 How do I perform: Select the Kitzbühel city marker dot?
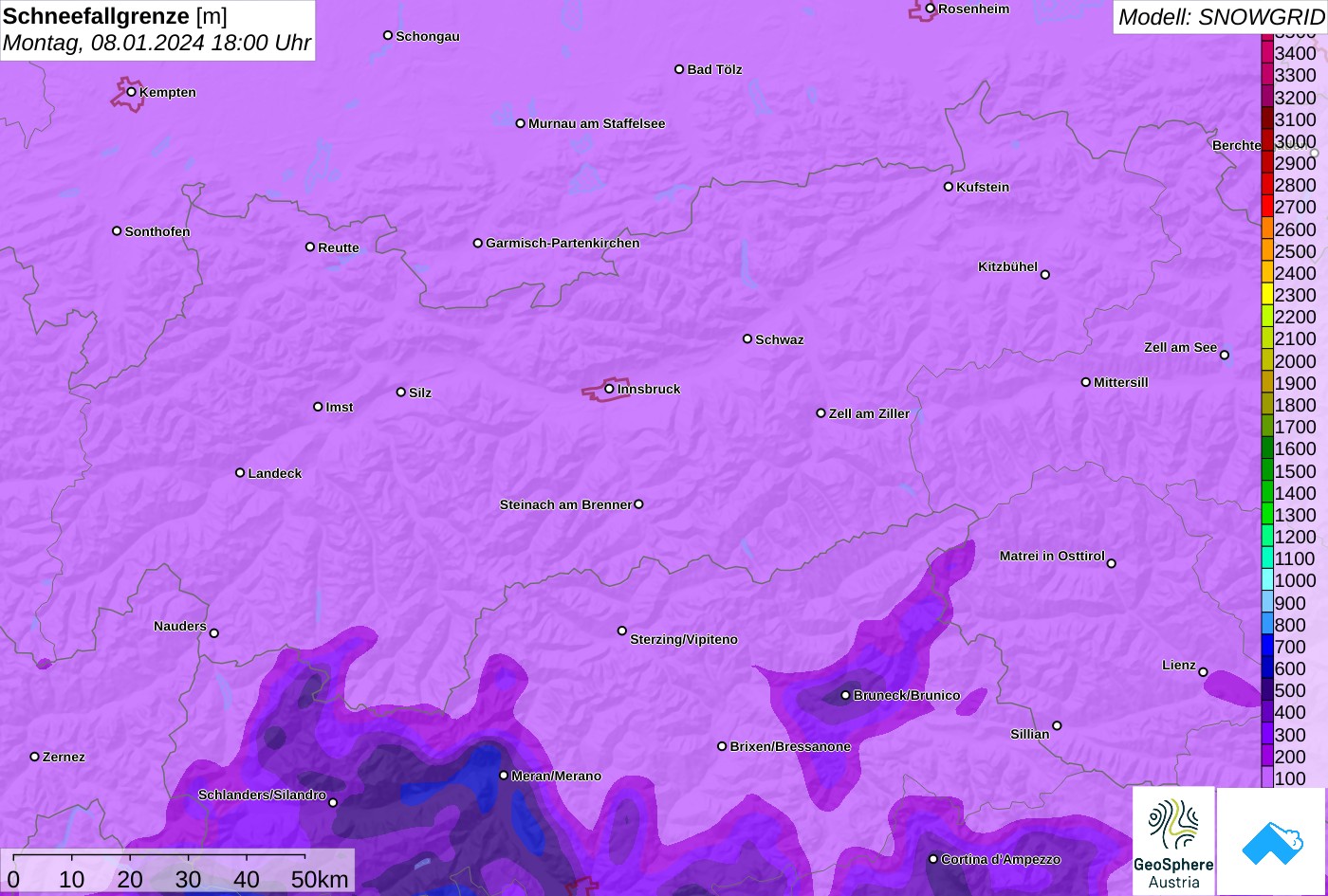tap(1044, 275)
